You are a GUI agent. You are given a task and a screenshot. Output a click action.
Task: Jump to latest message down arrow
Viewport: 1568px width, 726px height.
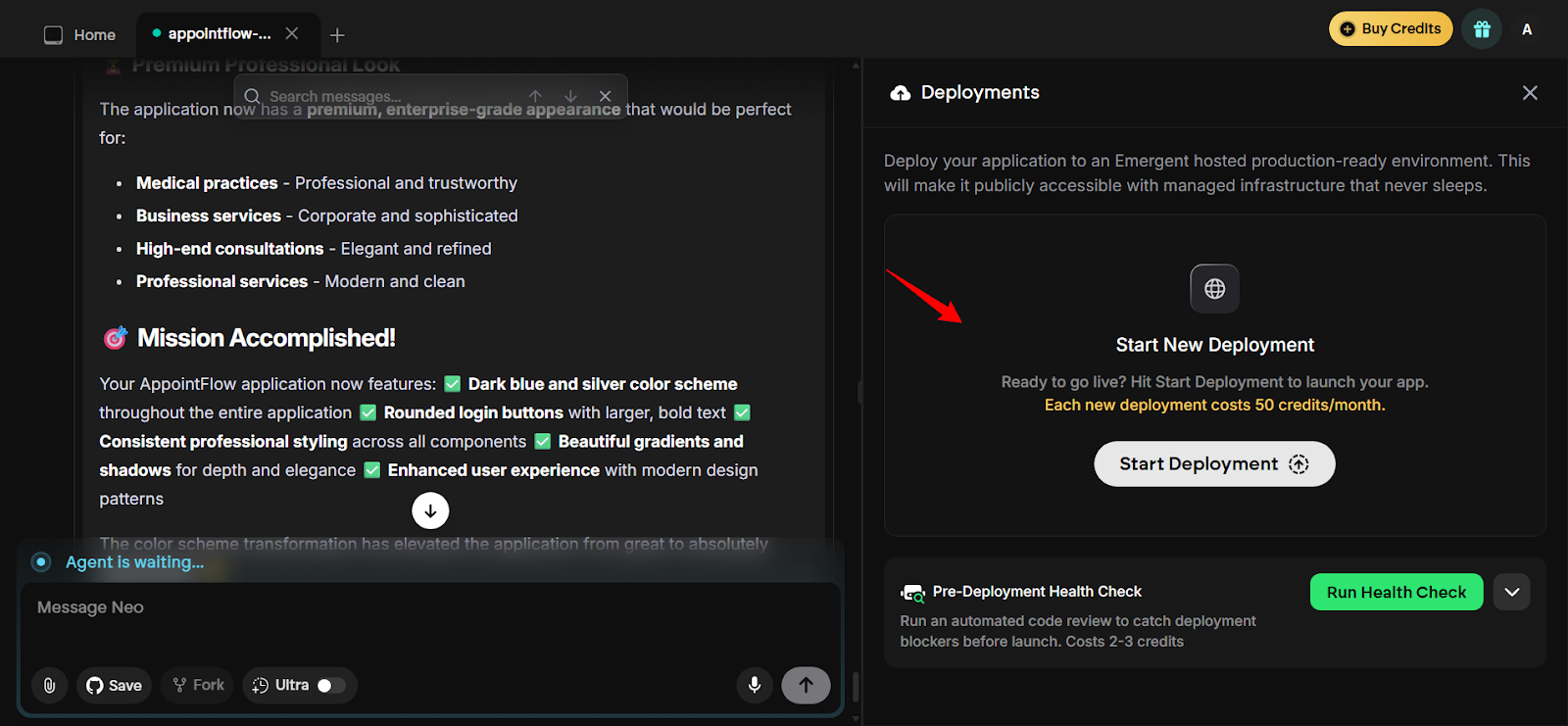tap(430, 510)
